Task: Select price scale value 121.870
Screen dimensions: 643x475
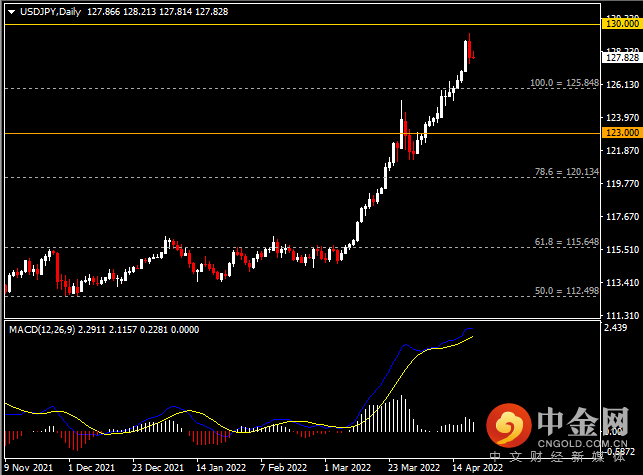Action: pyautogui.click(x=622, y=151)
